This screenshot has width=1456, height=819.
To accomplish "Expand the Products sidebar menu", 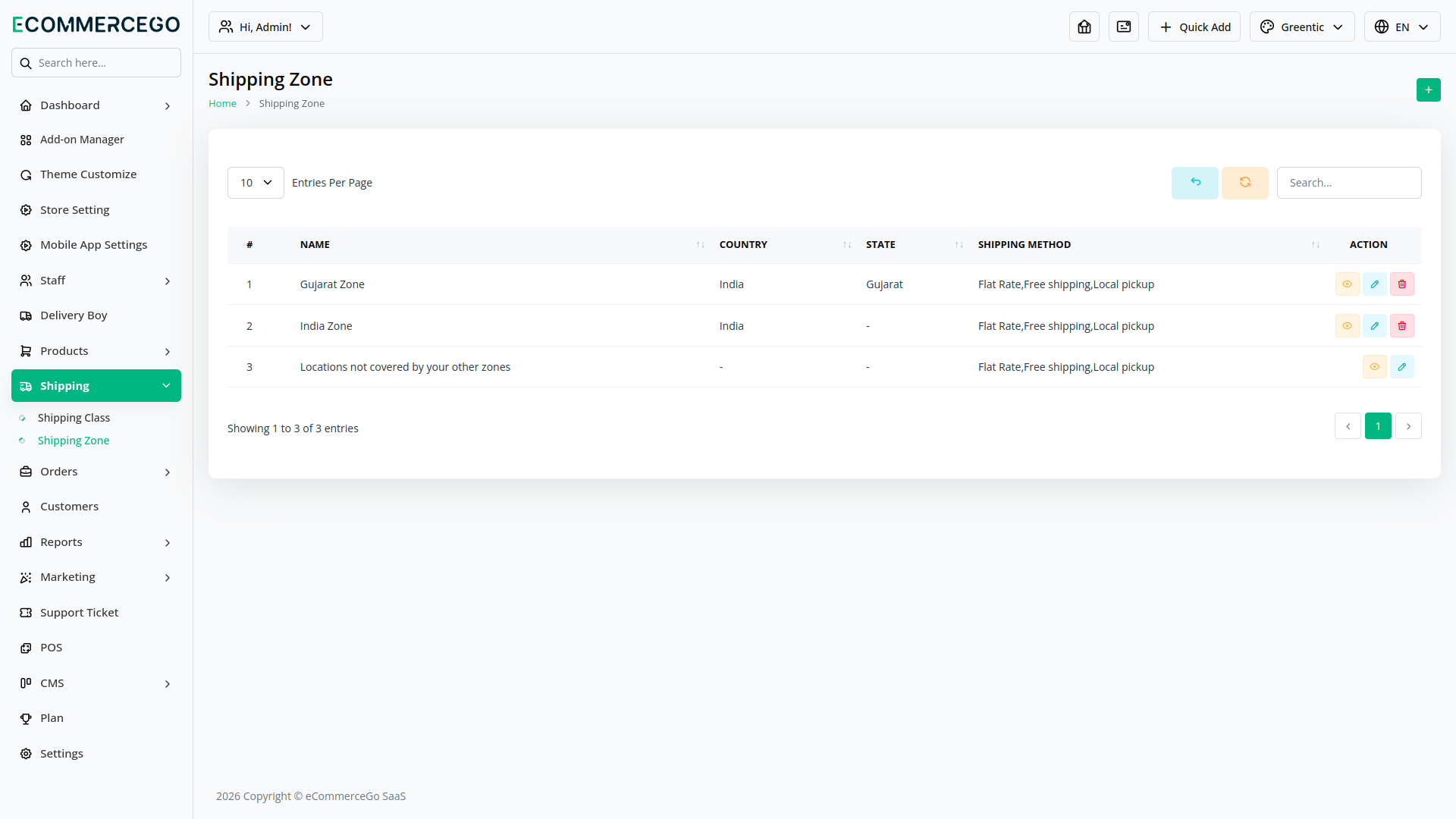I will click(x=96, y=351).
